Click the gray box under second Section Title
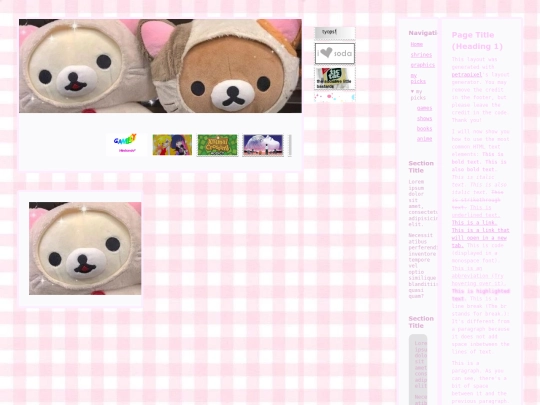The width and height of the screenshot is (540, 405). click(x=418, y=370)
